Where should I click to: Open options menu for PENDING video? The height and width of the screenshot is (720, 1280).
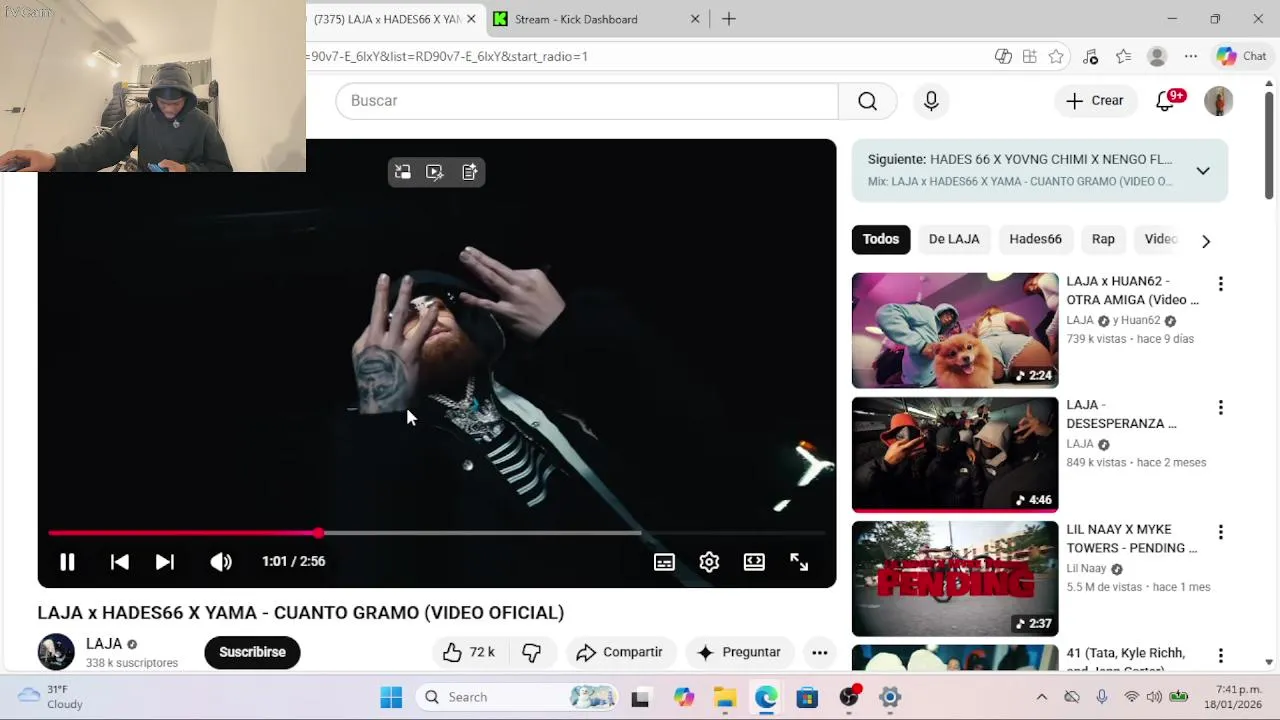click(1220, 532)
